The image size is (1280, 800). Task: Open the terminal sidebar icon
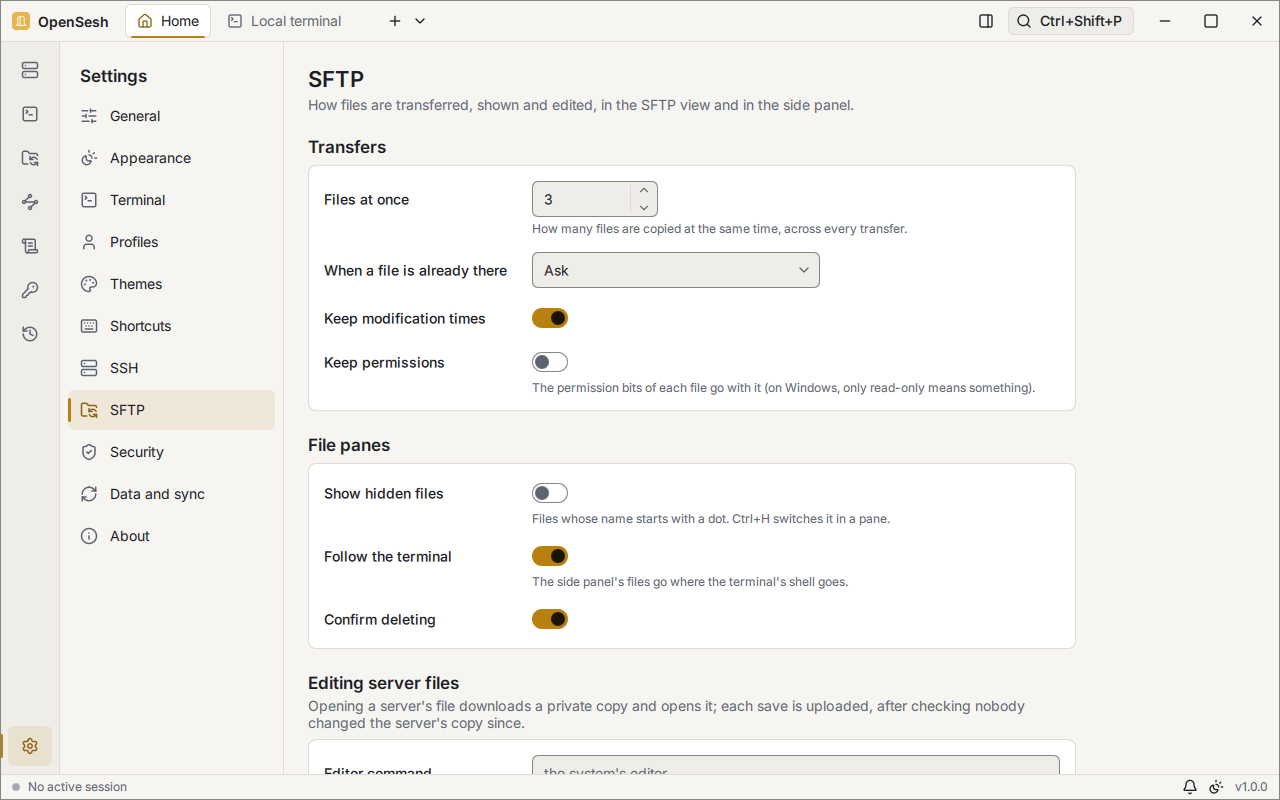30,114
